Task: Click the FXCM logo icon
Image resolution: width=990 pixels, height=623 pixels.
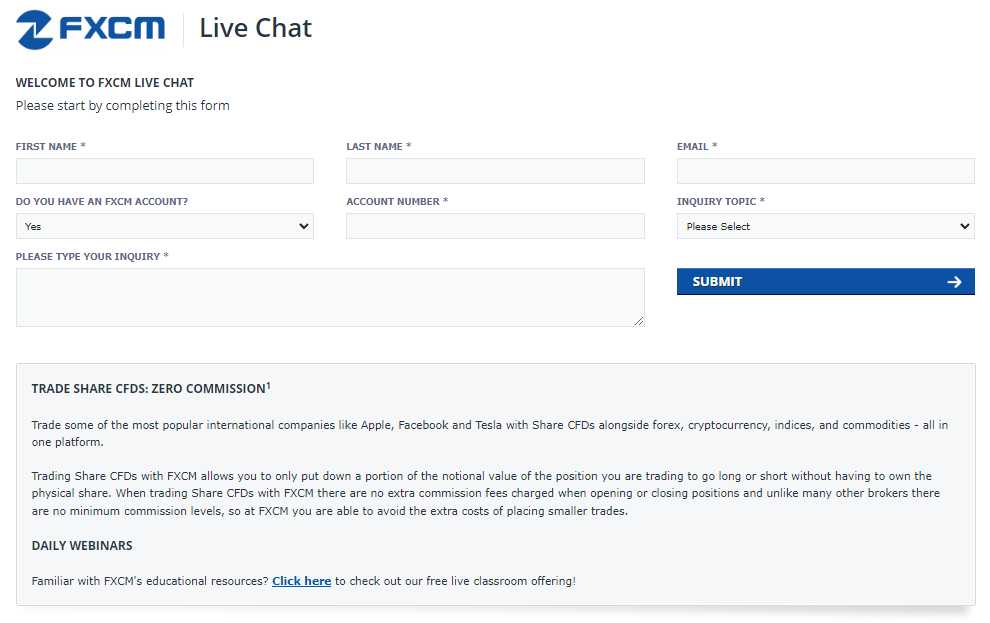Action: pos(34,30)
